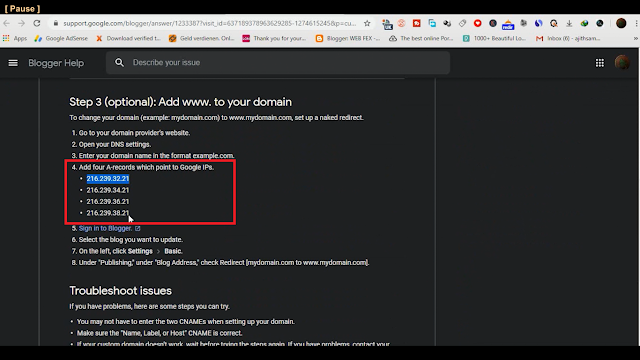
Task: Click the browser back arrow
Action: [x=7, y=23]
